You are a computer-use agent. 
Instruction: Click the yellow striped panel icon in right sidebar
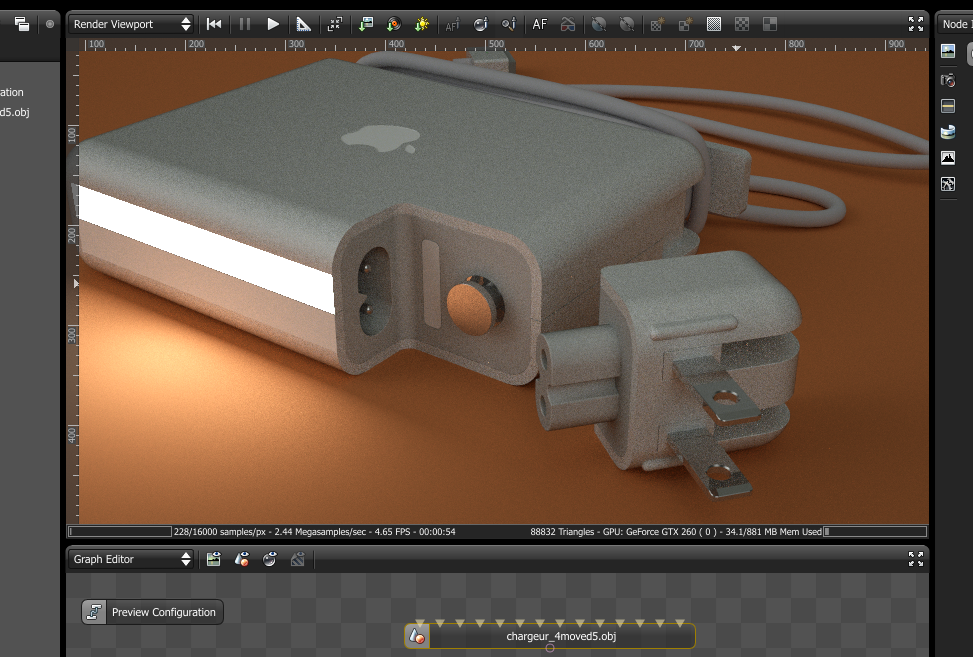[948, 106]
